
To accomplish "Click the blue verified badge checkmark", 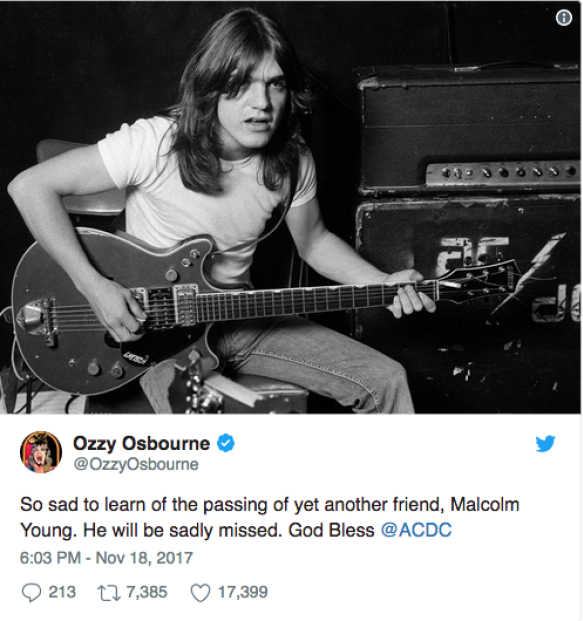I will [x=226, y=443].
